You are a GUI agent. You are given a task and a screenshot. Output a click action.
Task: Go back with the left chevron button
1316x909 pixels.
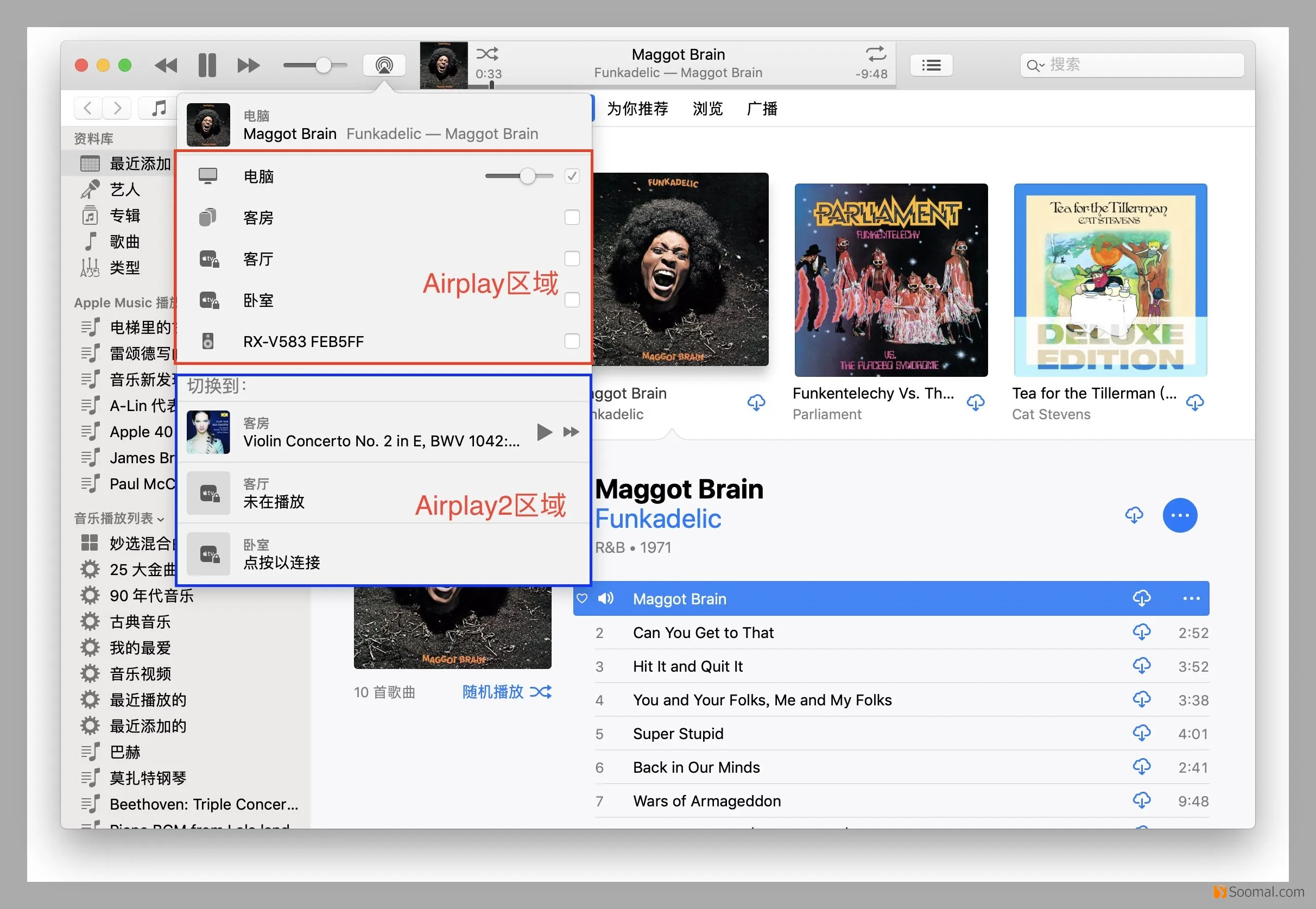[x=88, y=108]
